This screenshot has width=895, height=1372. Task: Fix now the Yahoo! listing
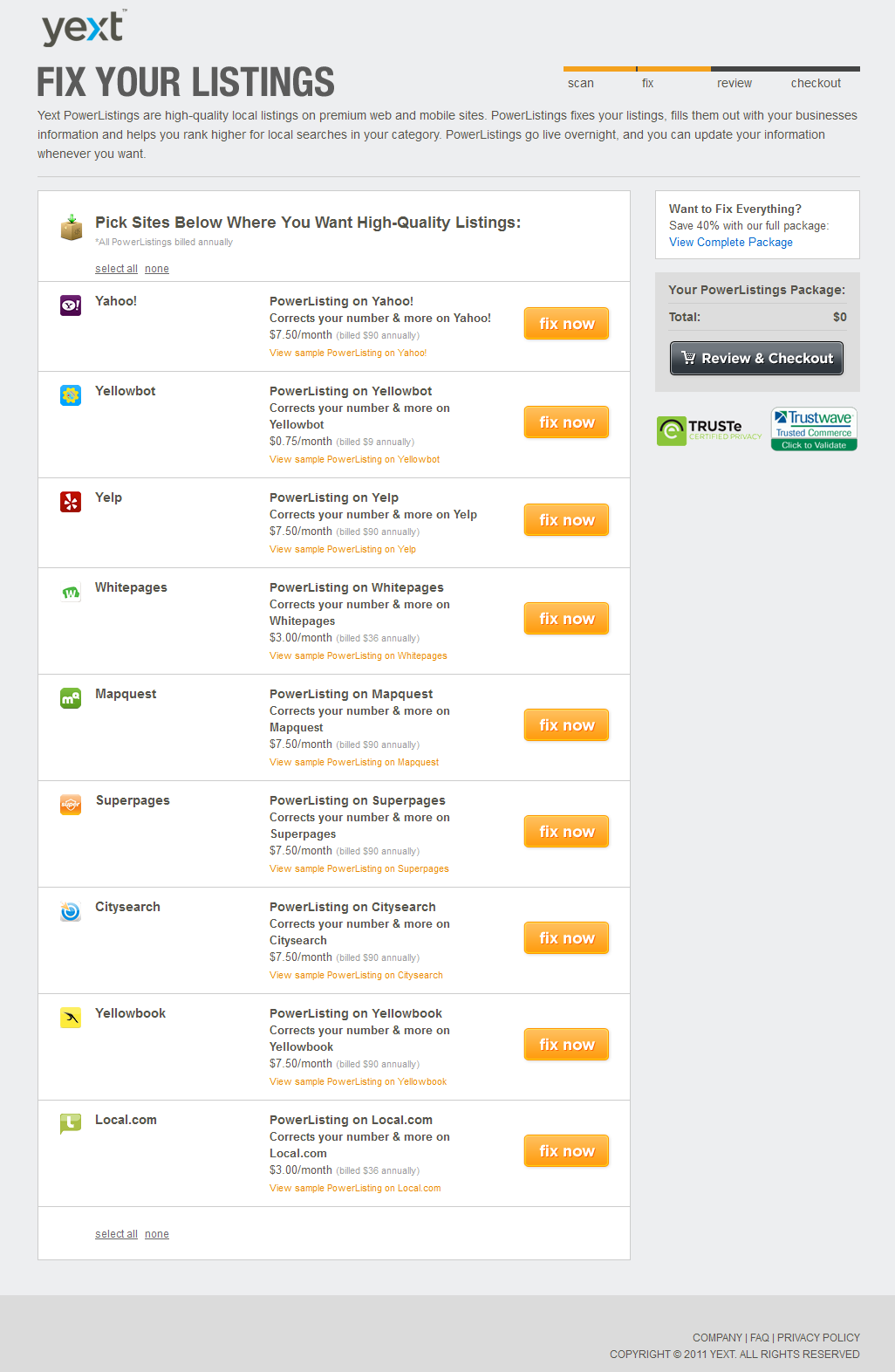pyautogui.click(x=566, y=324)
